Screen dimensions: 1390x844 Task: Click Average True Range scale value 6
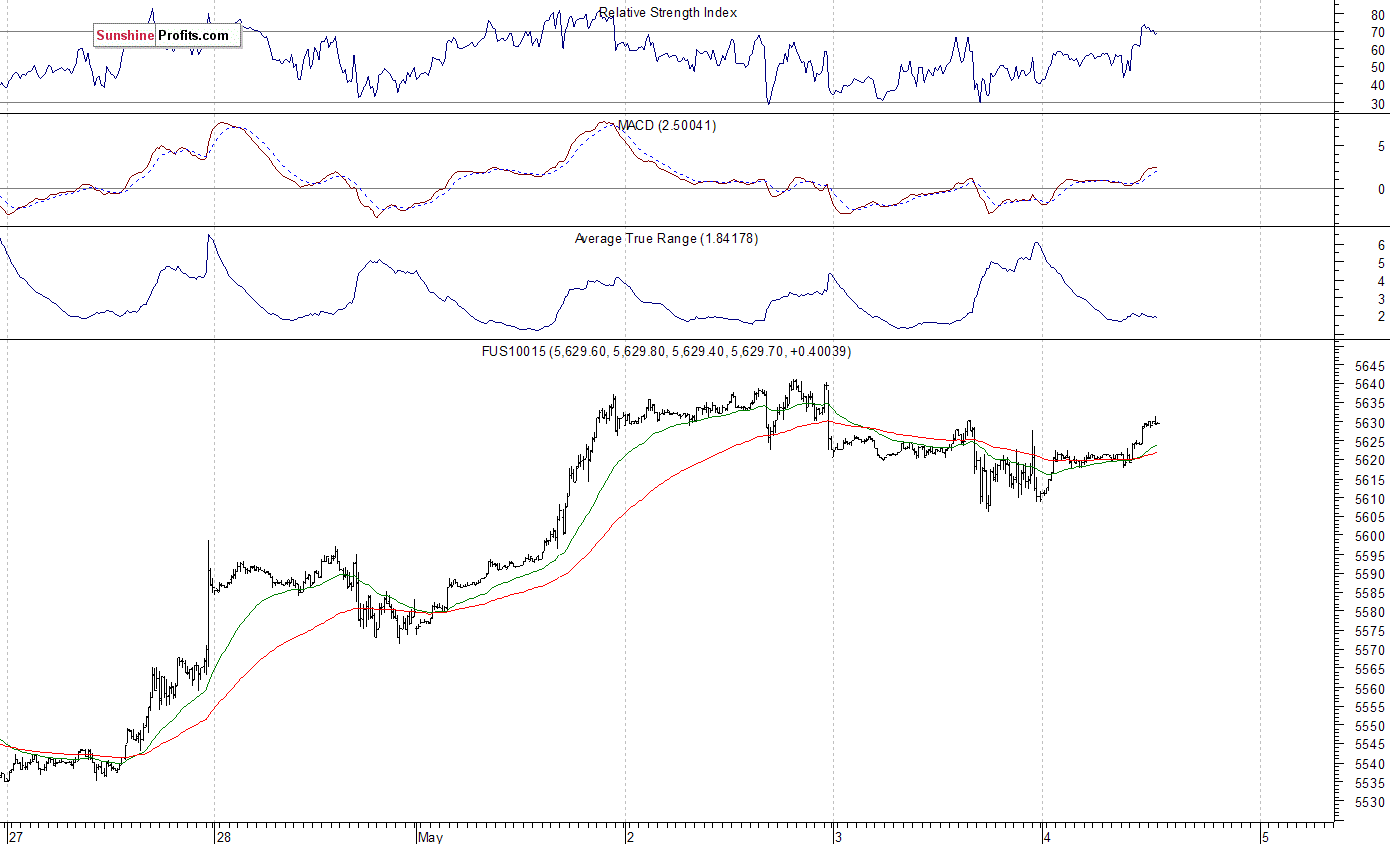point(1381,245)
